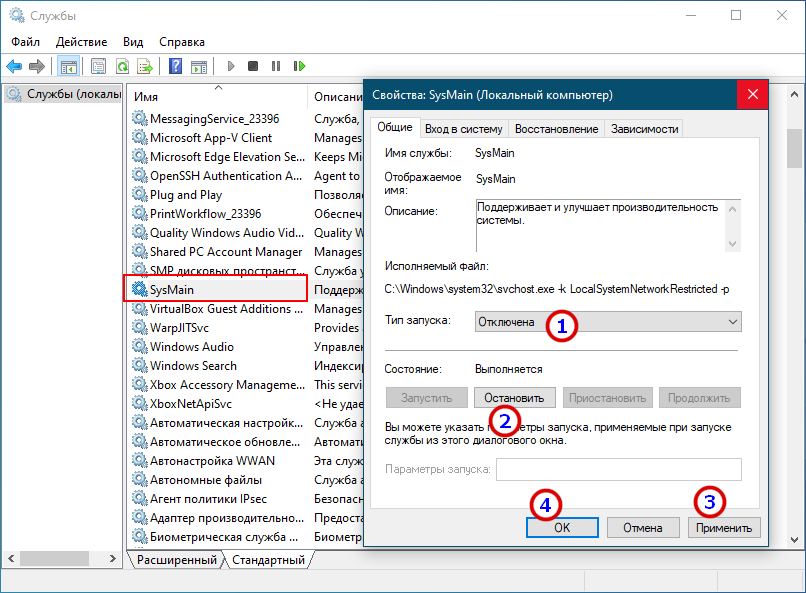Select the Windows Search service row
Viewport: 806px width, 593px height.
[x=193, y=366]
